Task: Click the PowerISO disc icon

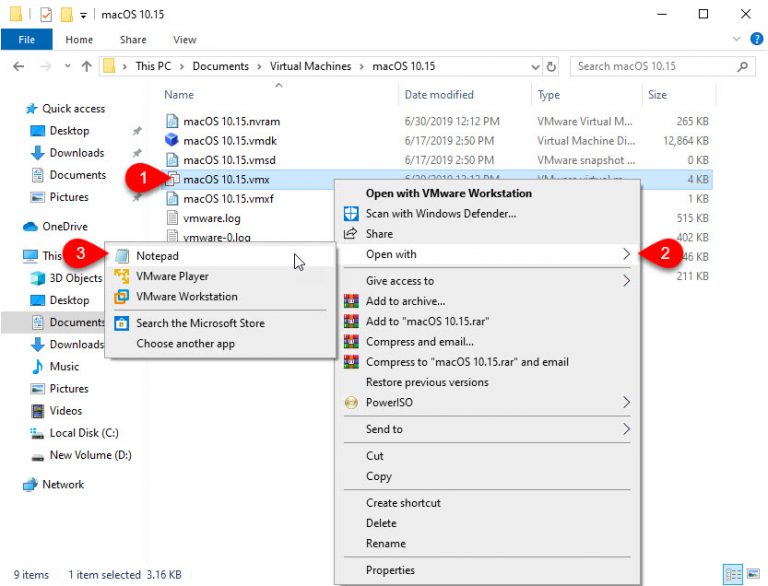Action: 351,402
